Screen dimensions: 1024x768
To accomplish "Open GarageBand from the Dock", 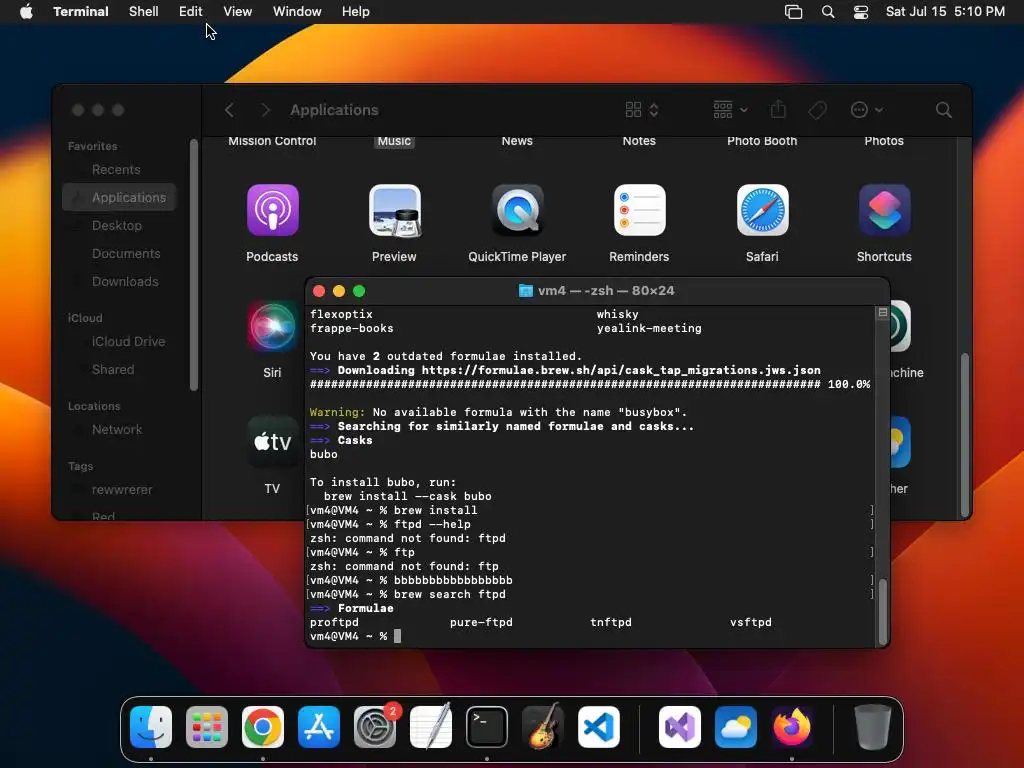I will pos(543,727).
